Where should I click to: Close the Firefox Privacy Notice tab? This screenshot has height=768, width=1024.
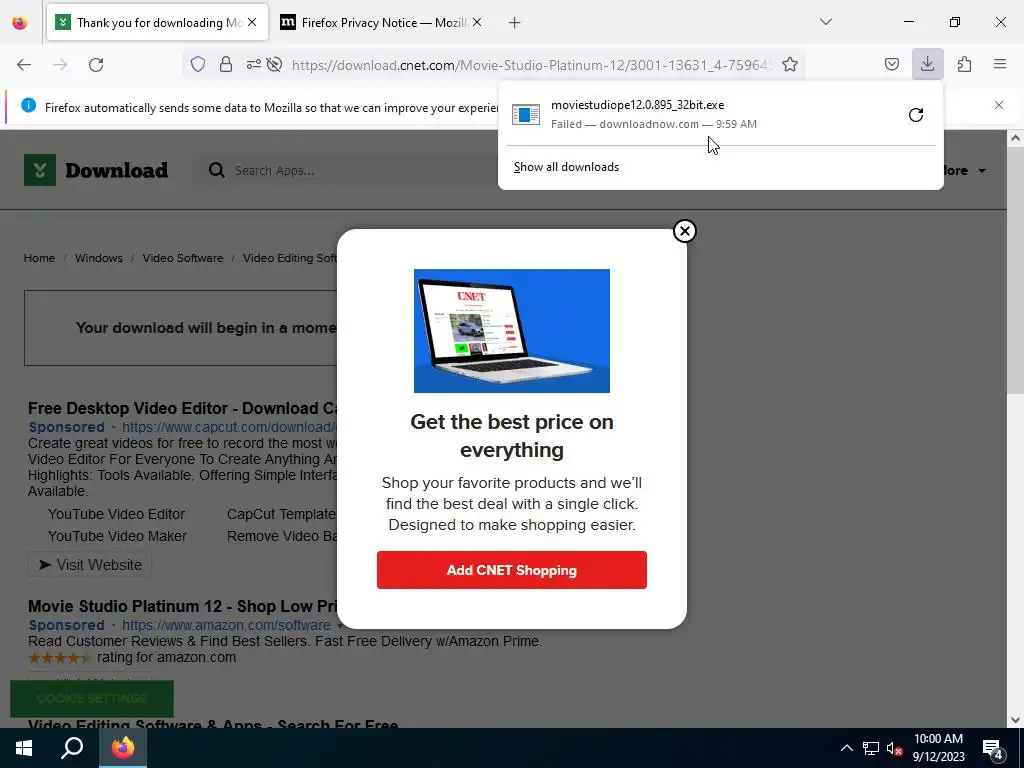[477, 22]
